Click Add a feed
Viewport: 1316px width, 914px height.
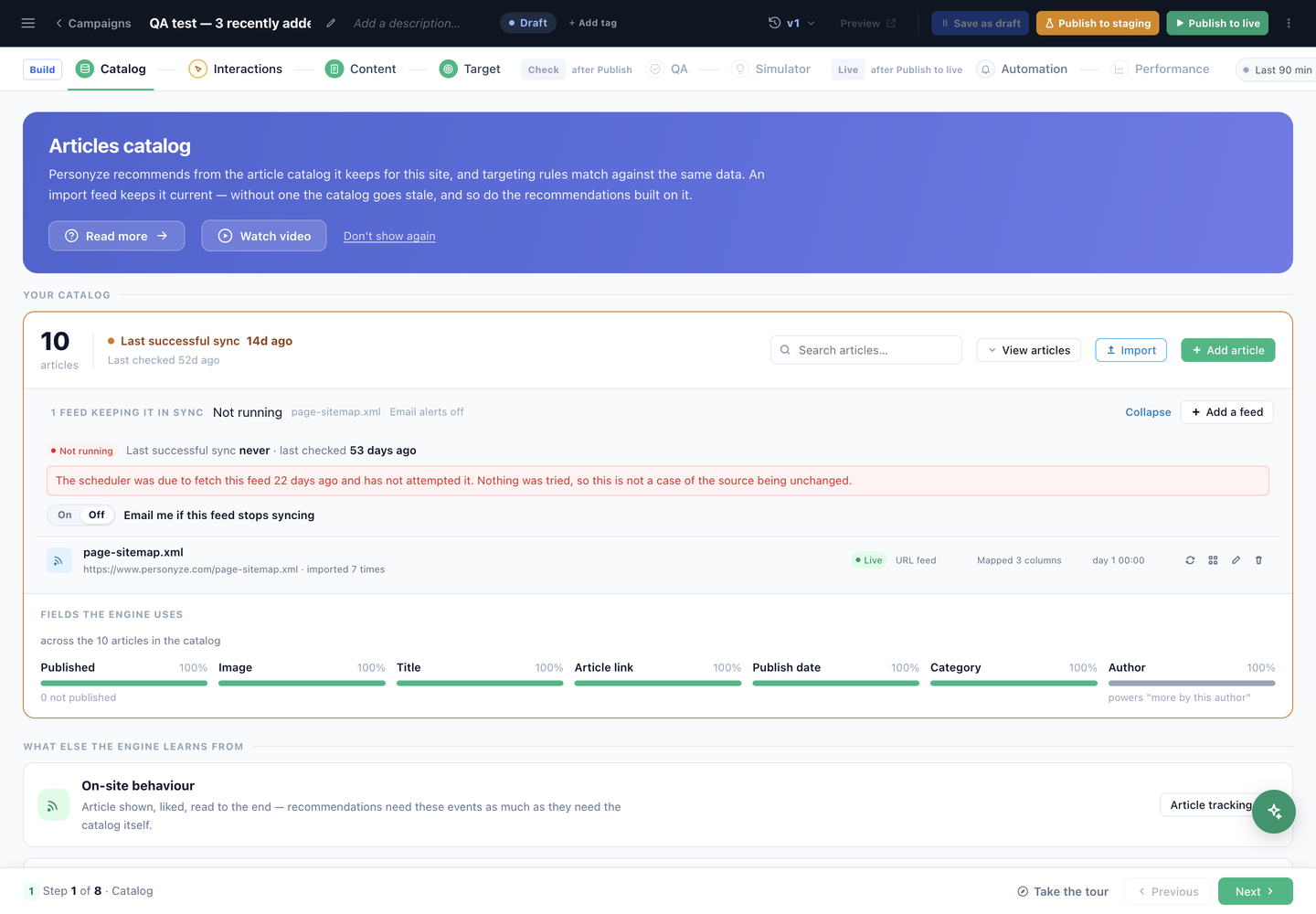pos(1226,412)
